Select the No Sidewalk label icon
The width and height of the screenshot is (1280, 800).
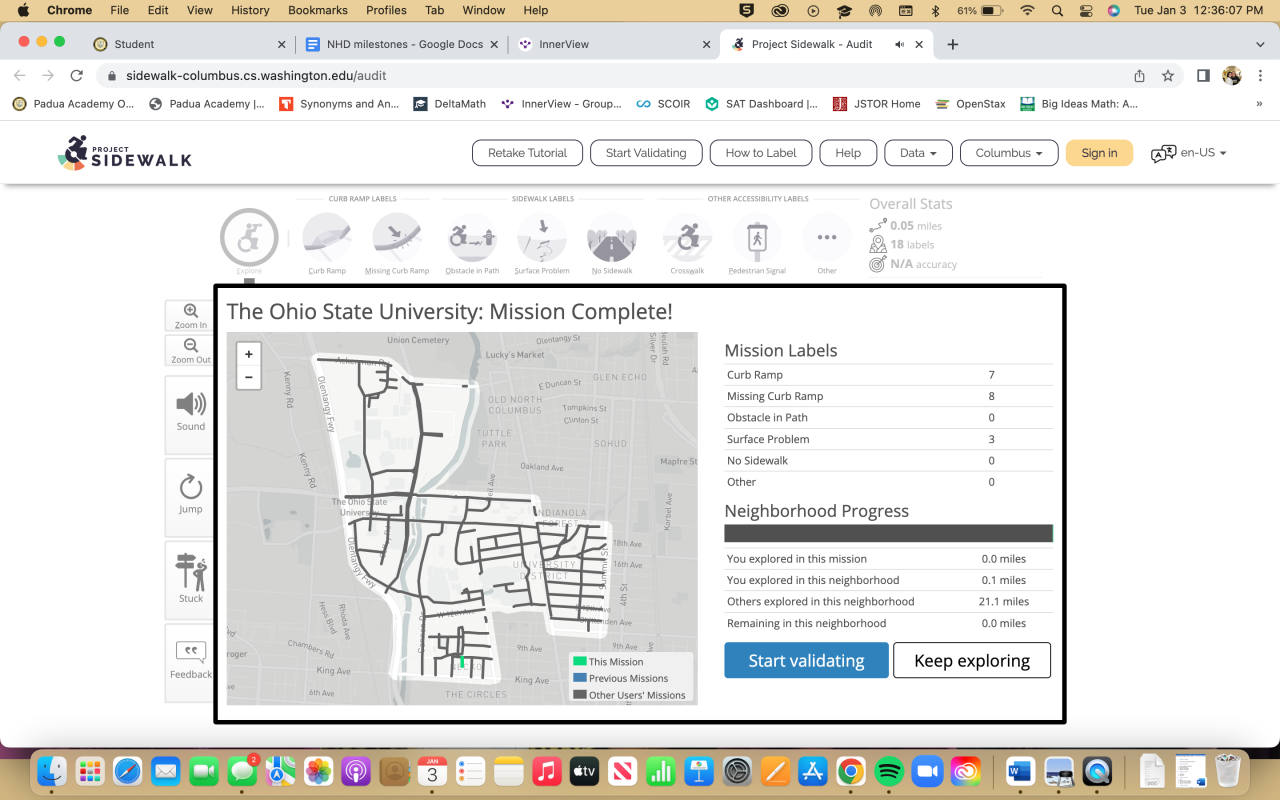pos(612,238)
